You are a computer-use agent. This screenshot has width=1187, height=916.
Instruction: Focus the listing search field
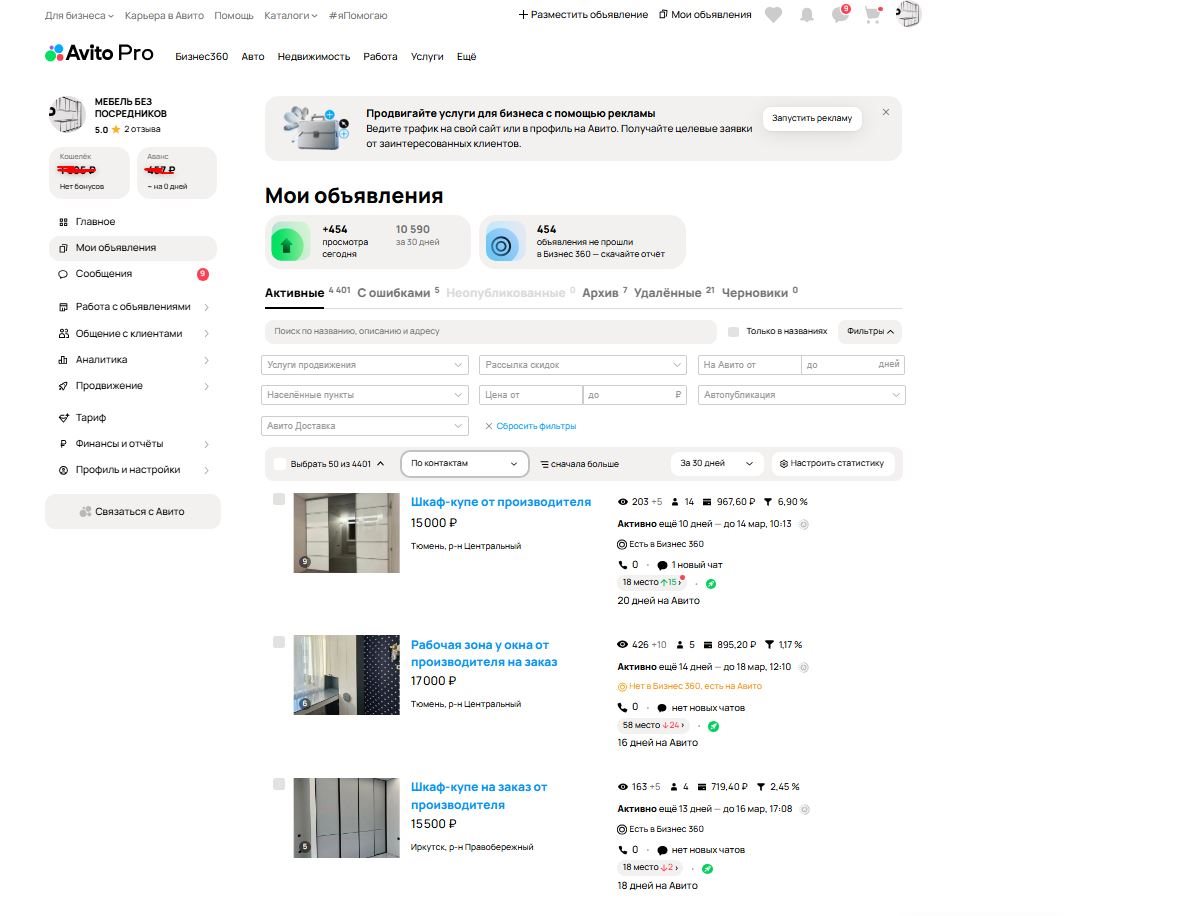[x=491, y=332]
